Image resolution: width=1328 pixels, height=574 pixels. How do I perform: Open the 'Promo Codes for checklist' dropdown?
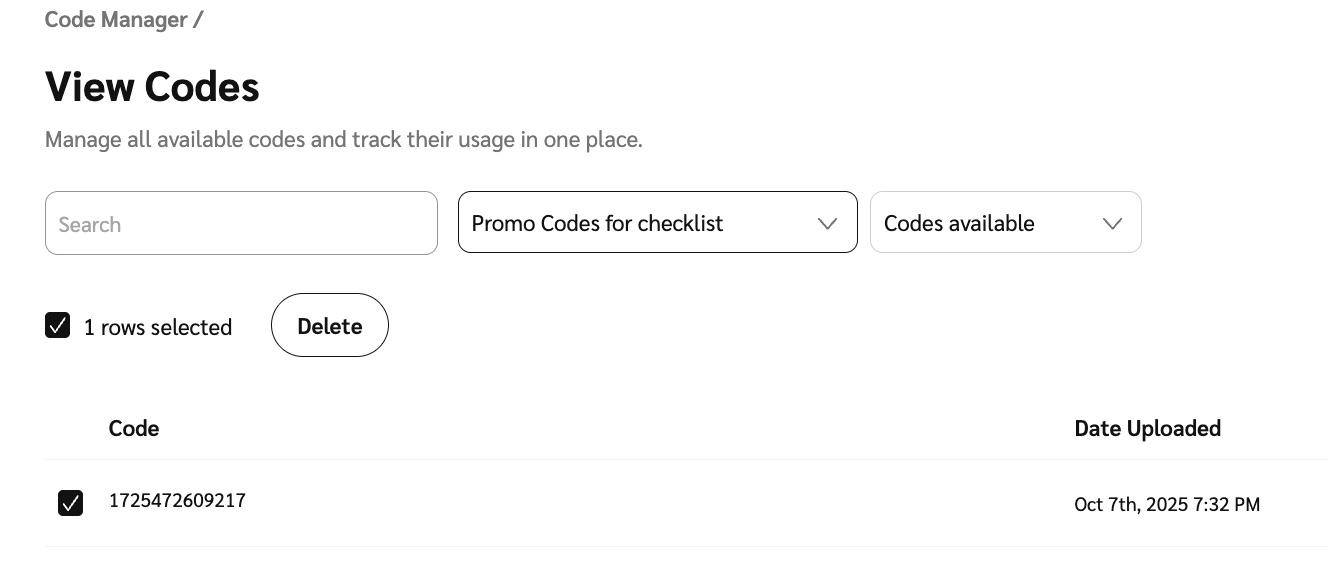(640, 223)
